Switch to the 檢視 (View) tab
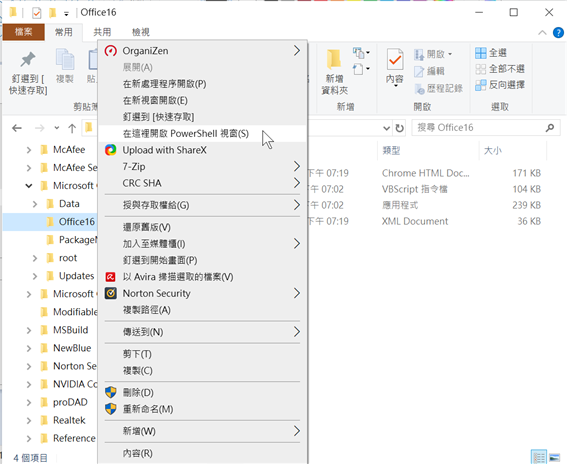This screenshot has width=567, height=464. 141,32
